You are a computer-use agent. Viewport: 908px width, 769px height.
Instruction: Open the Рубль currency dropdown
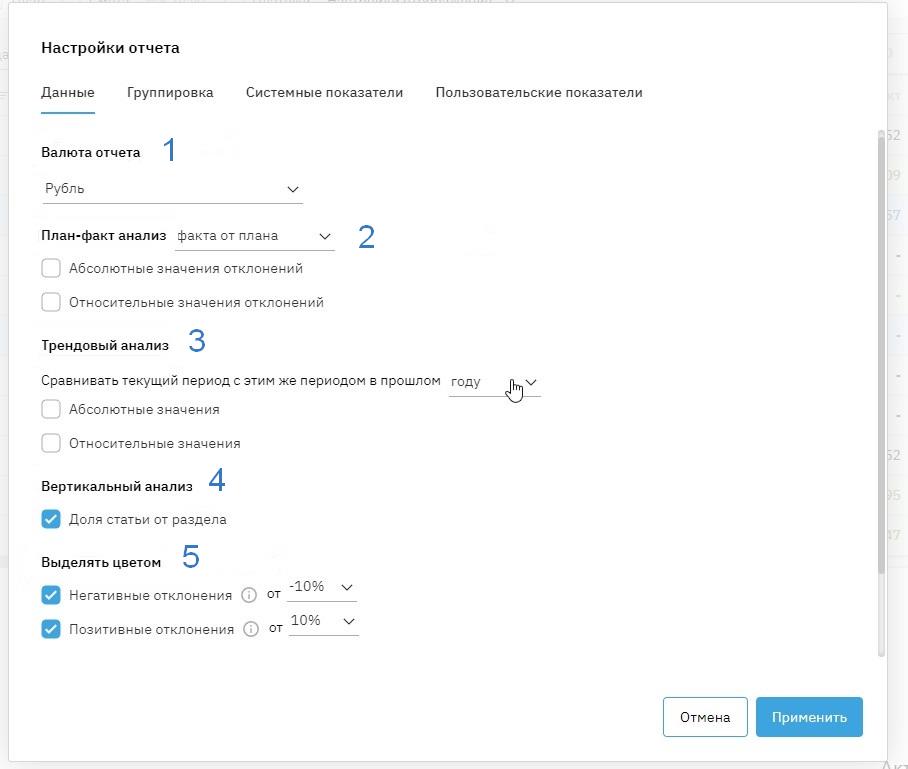pos(172,189)
